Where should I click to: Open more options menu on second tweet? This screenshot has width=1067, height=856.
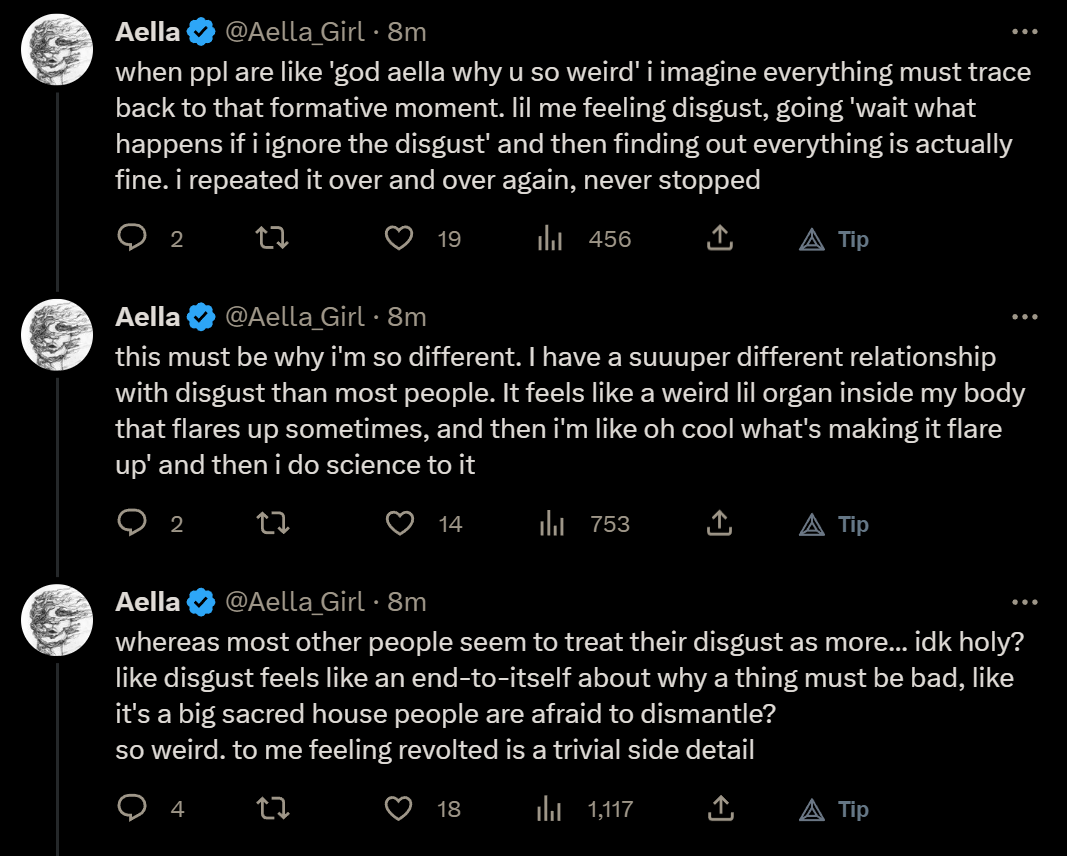coord(1025,316)
